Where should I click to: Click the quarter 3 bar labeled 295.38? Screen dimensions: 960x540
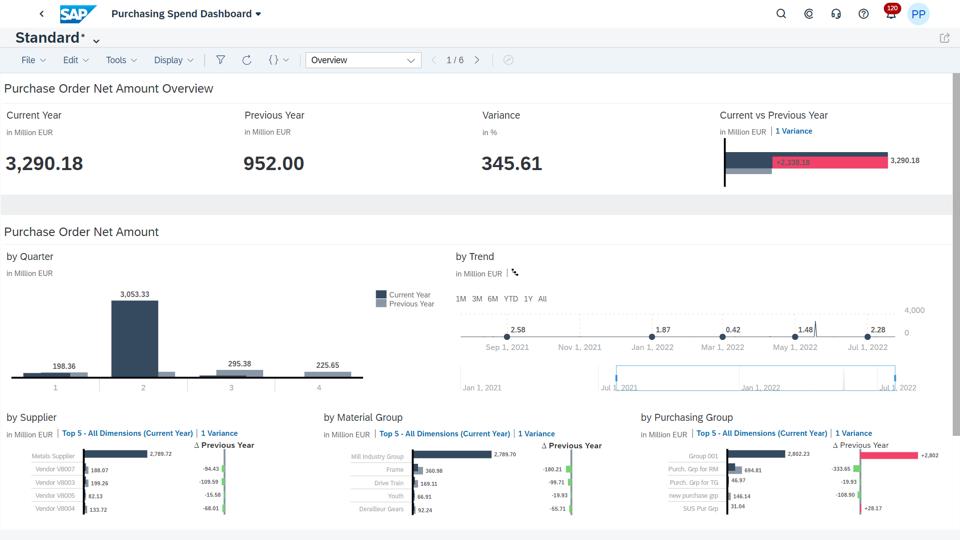pos(239,373)
